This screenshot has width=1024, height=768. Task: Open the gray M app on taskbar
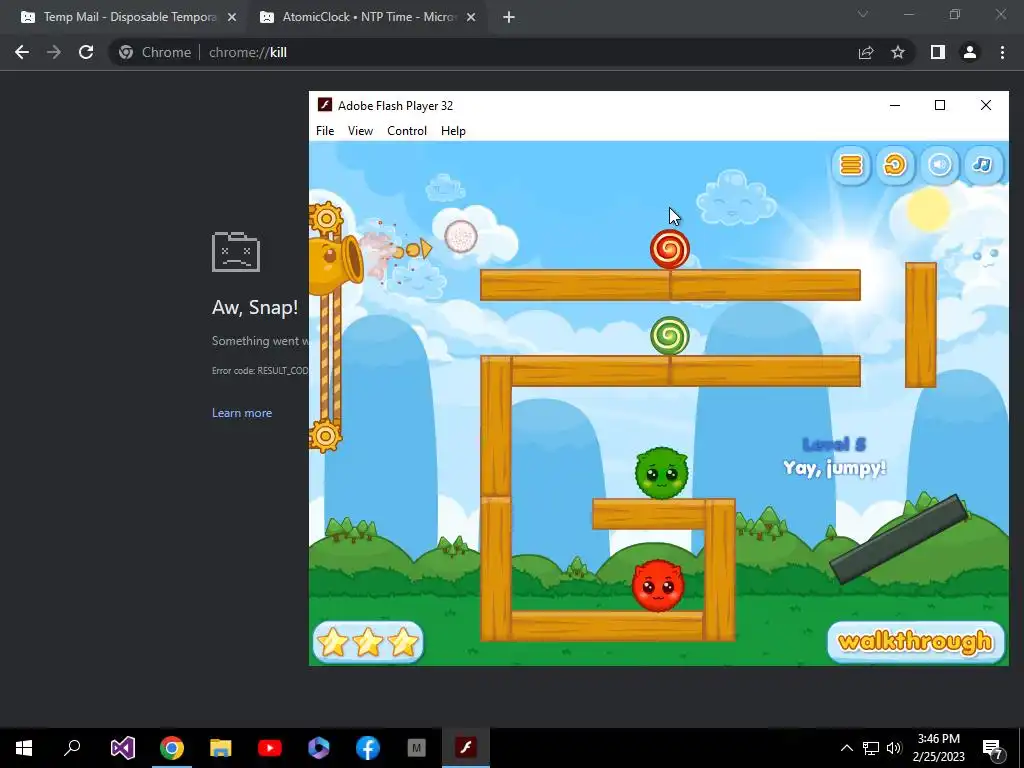(x=417, y=748)
